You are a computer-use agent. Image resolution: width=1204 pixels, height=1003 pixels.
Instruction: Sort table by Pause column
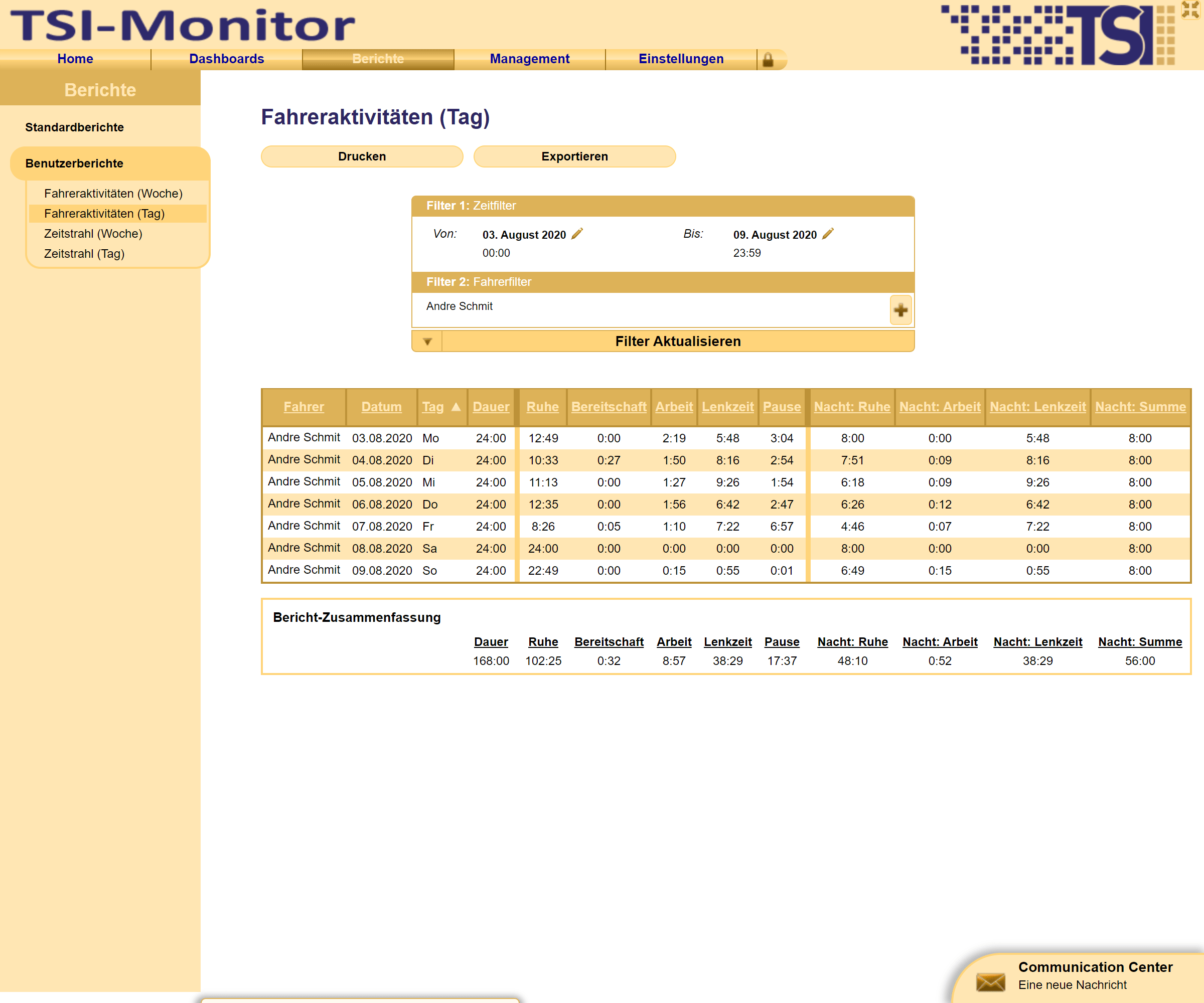tap(782, 406)
